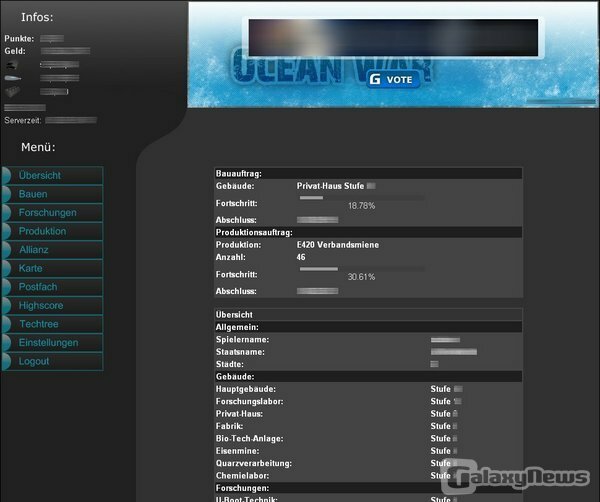Click the '30.61%' progress value

pos(362,277)
